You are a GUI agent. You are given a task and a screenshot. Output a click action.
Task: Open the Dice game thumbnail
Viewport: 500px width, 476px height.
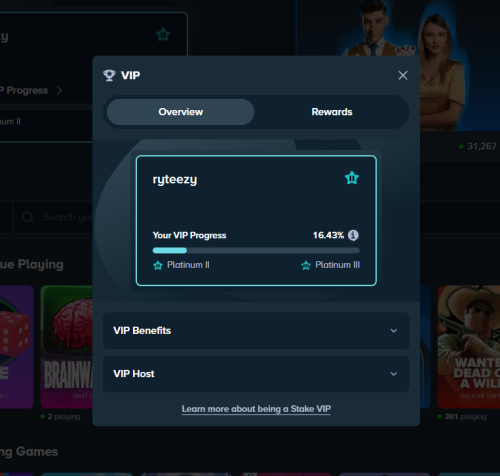(x=16, y=347)
